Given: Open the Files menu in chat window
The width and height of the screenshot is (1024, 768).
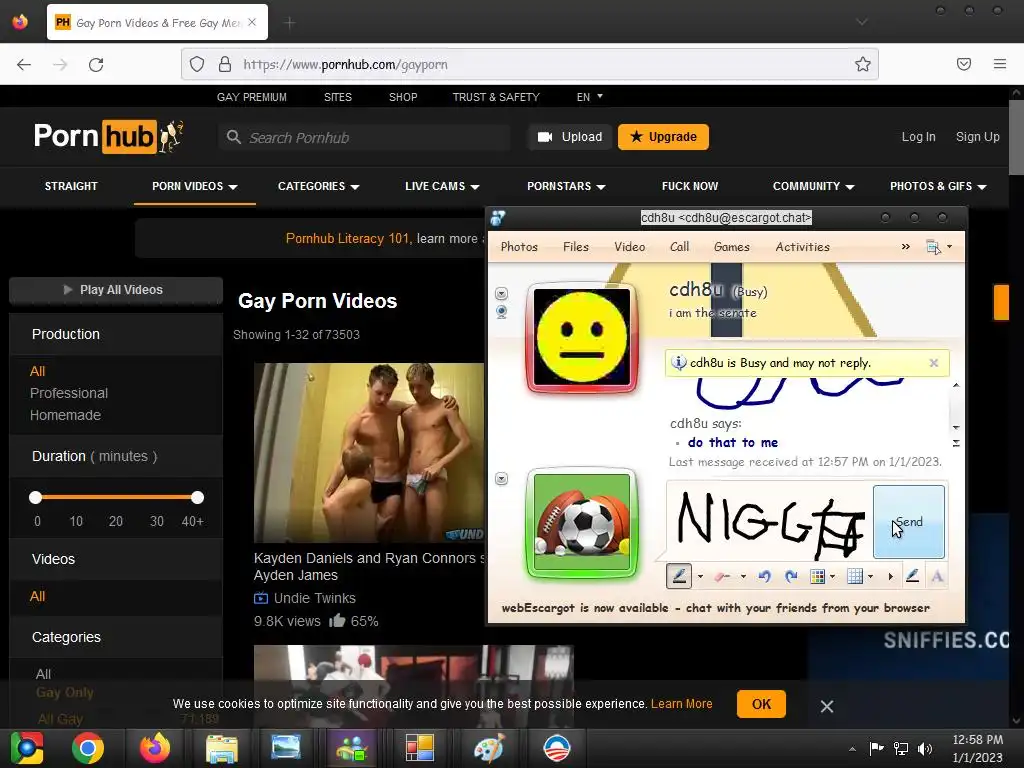Looking at the screenshot, I should click(576, 247).
